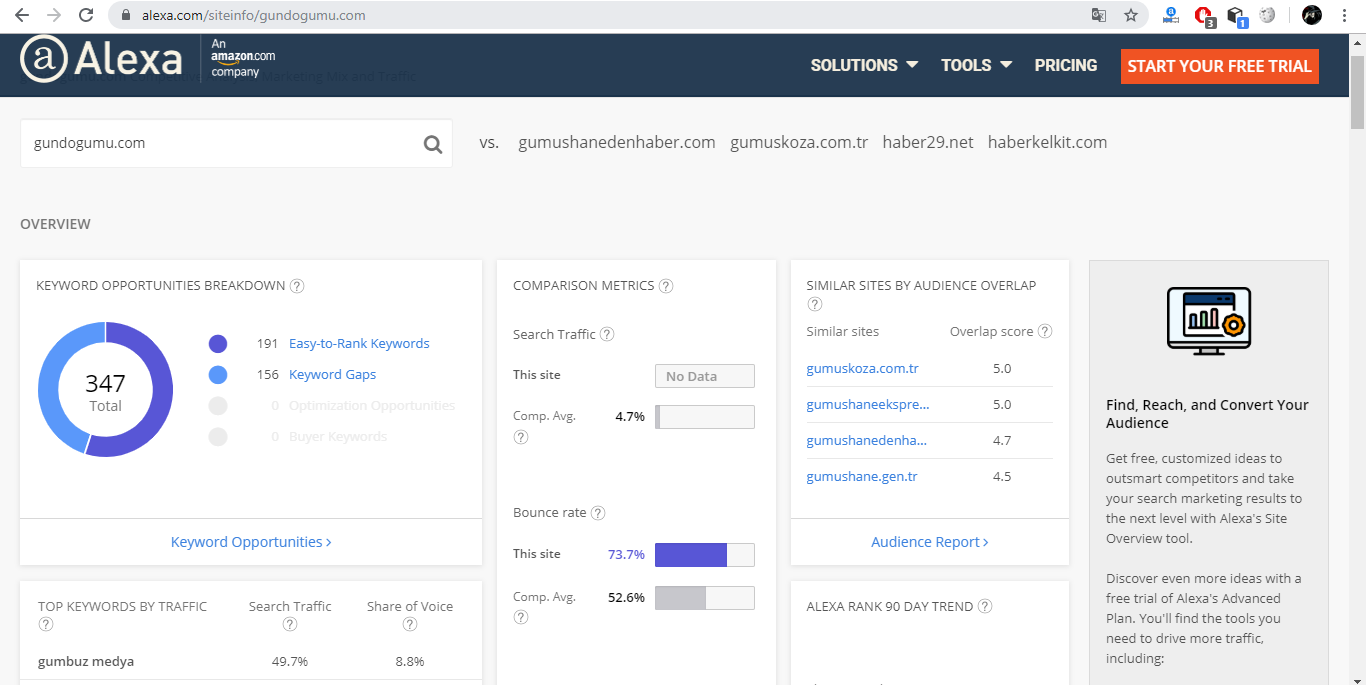Compare with haber29.net
1366x685 pixels.
click(x=928, y=142)
